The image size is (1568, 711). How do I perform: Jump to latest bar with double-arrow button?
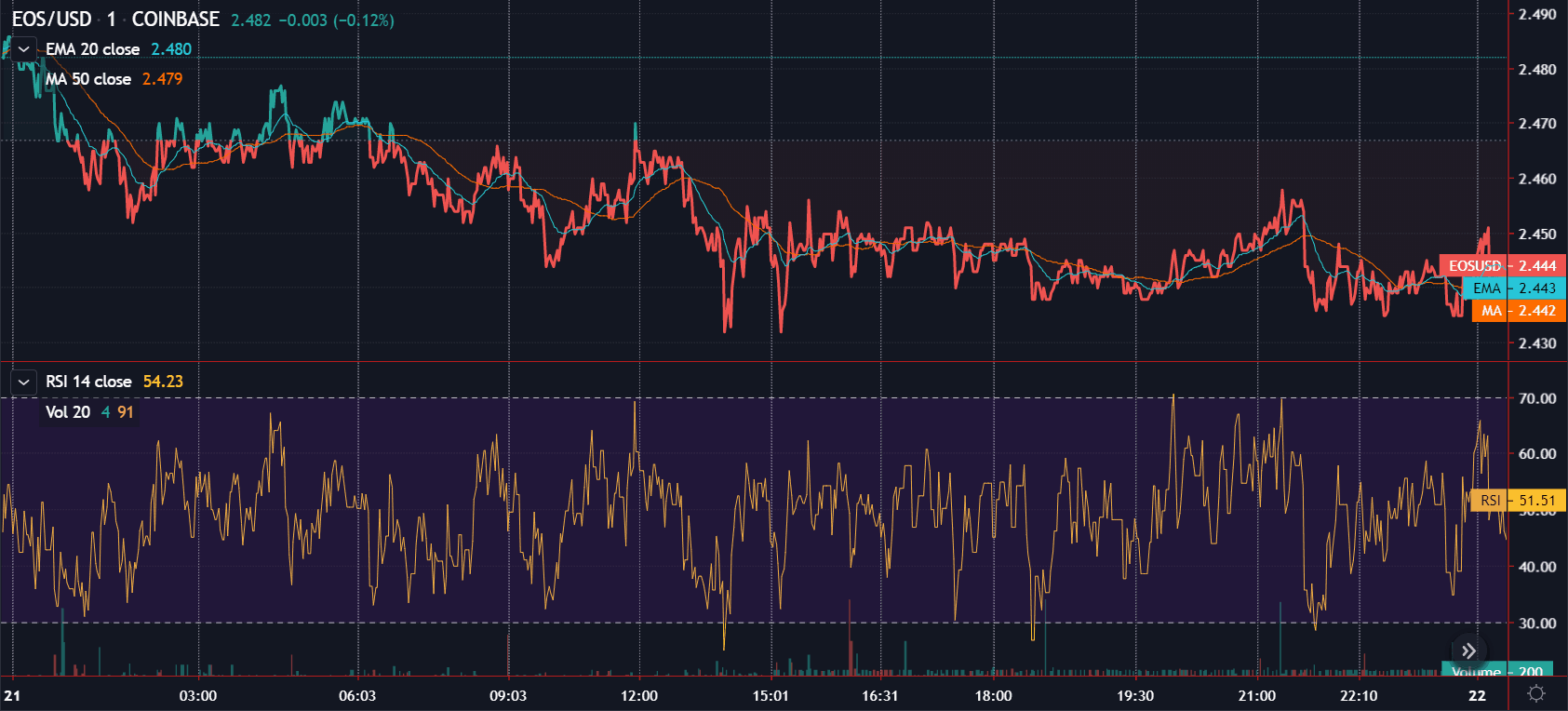click(x=1468, y=651)
